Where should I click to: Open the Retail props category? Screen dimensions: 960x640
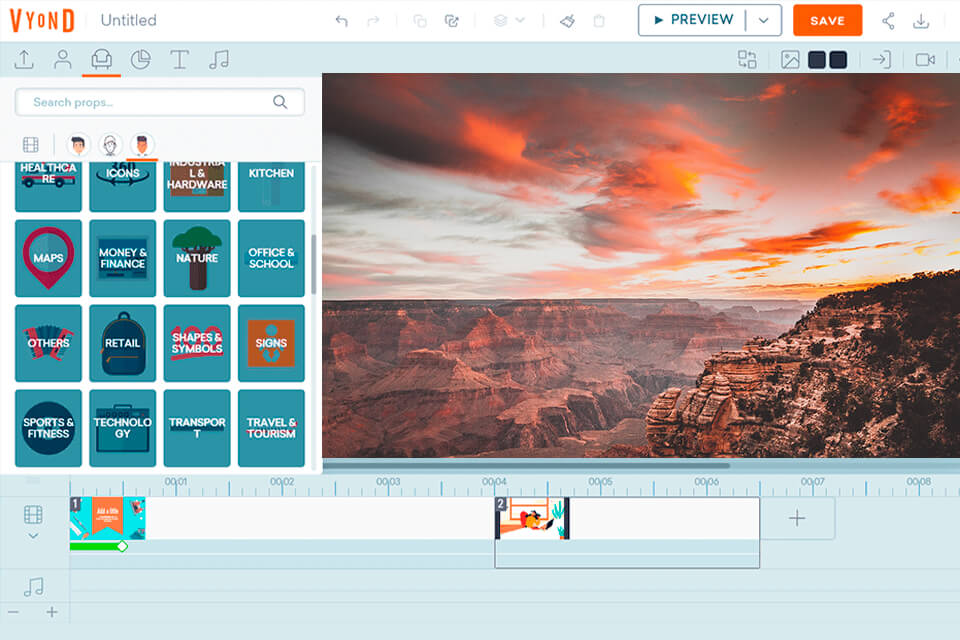(x=122, y=343)
